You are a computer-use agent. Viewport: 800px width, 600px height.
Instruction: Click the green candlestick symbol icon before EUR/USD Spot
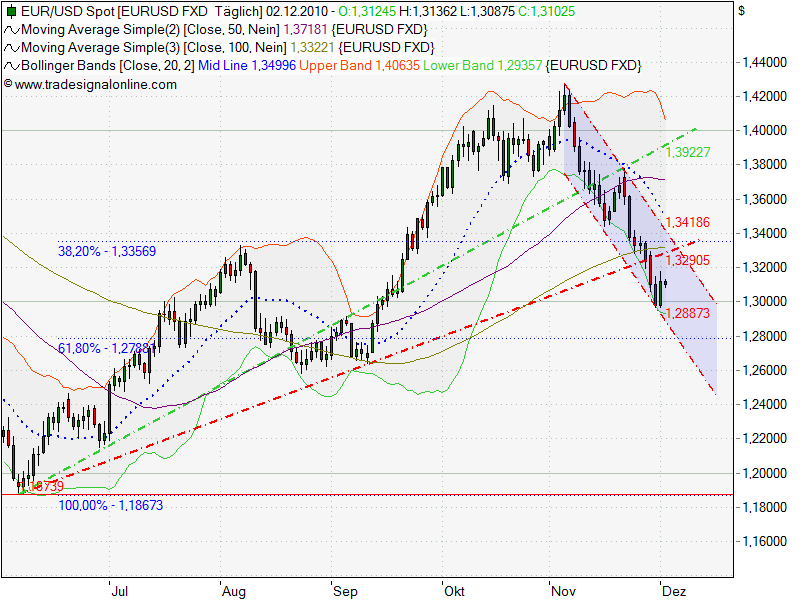[x=9, y=12]
